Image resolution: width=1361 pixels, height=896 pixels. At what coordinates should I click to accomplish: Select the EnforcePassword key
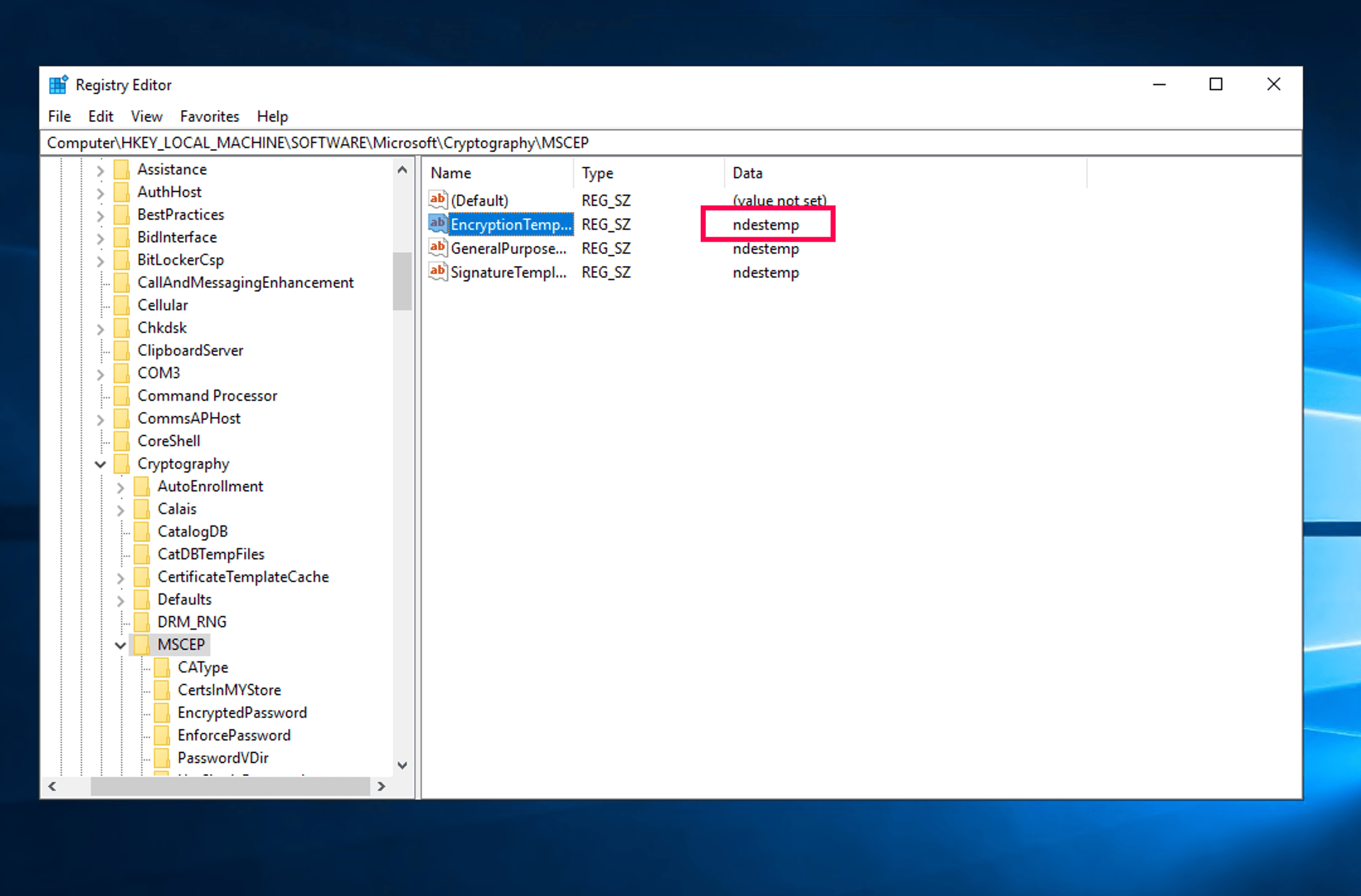[x=234, y=735]
